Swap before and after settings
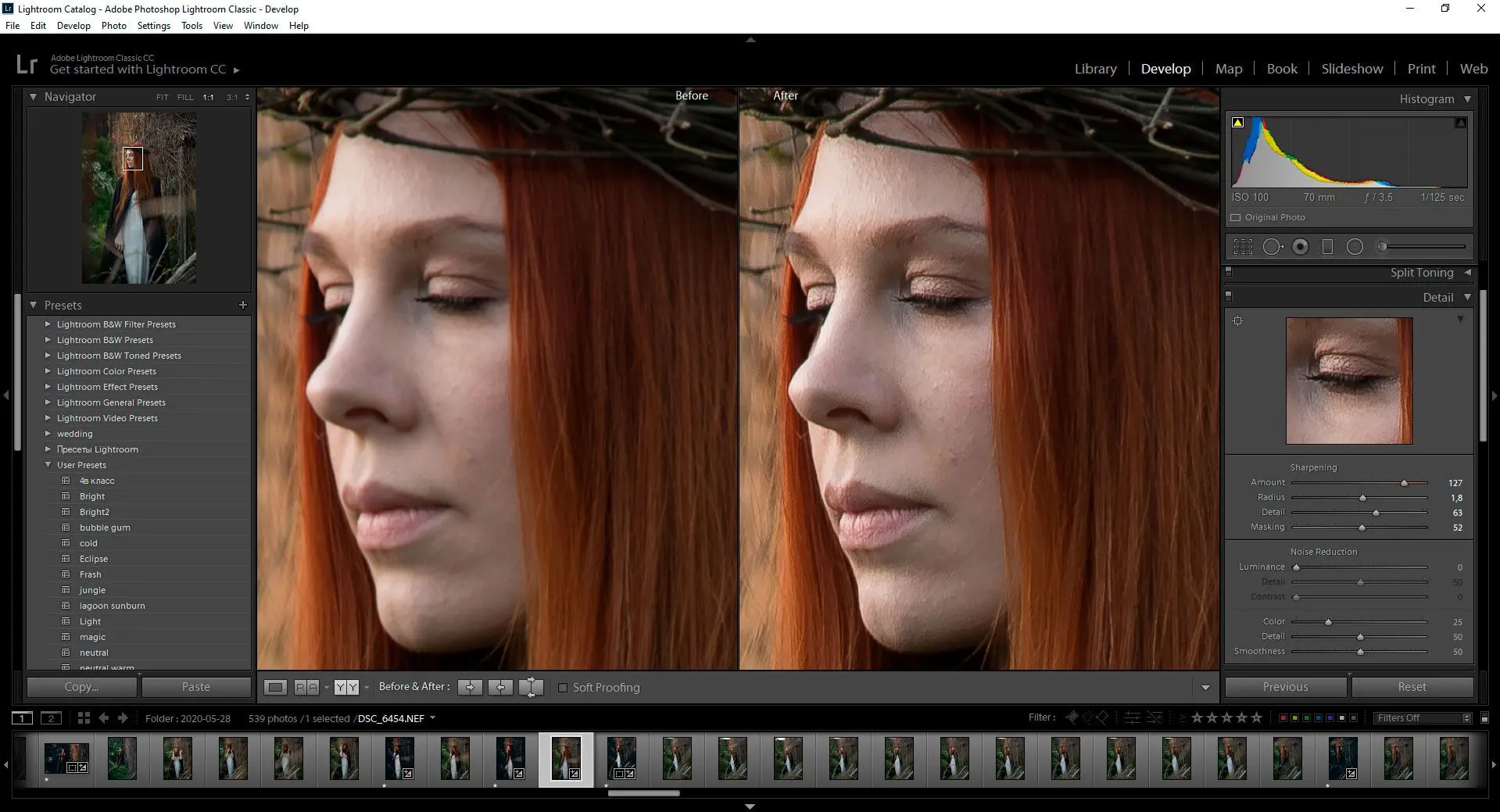 (531, 688)
